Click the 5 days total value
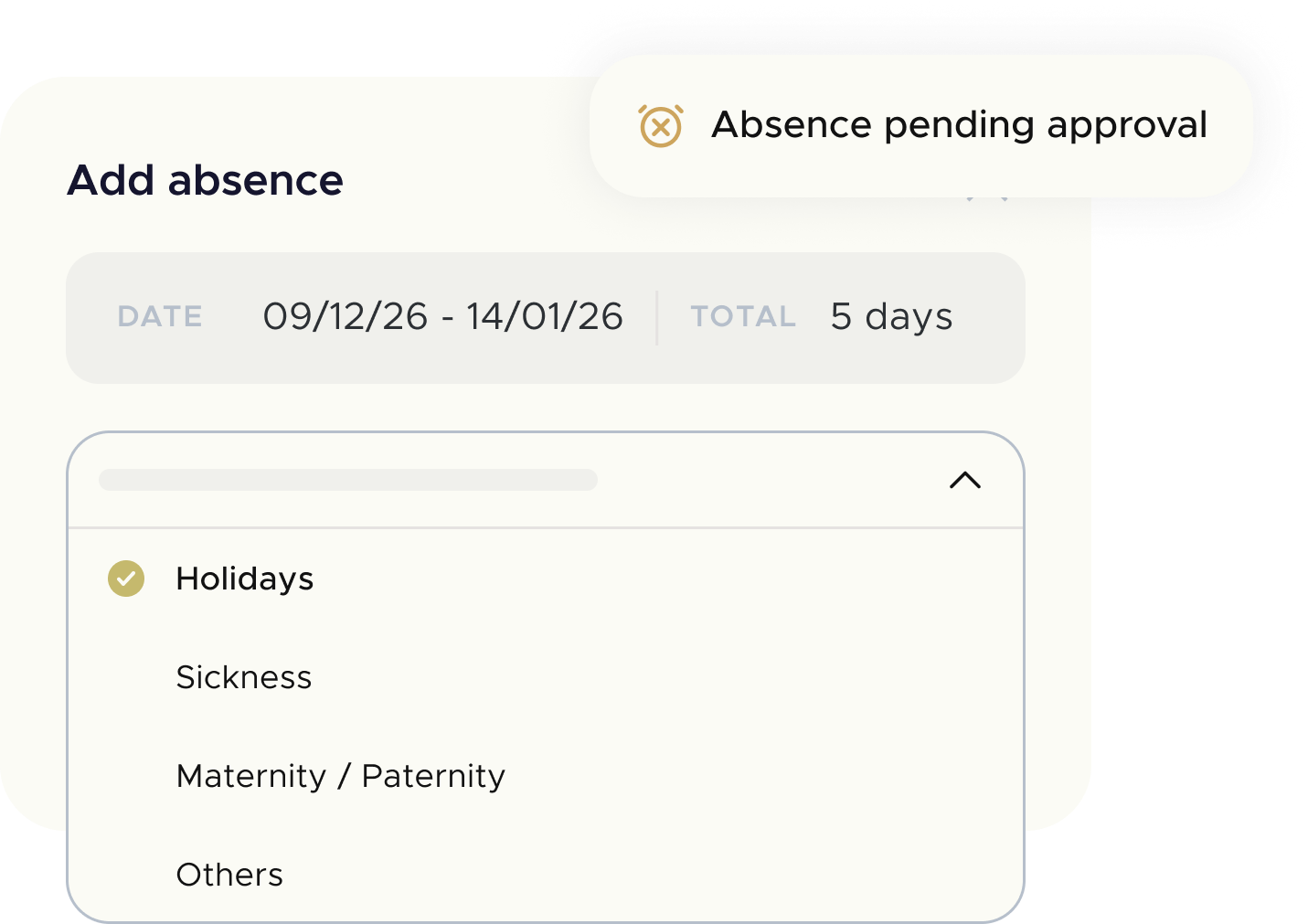Image resolution: width=1308 pixels, height=924 pixels. tap(891, 315)
